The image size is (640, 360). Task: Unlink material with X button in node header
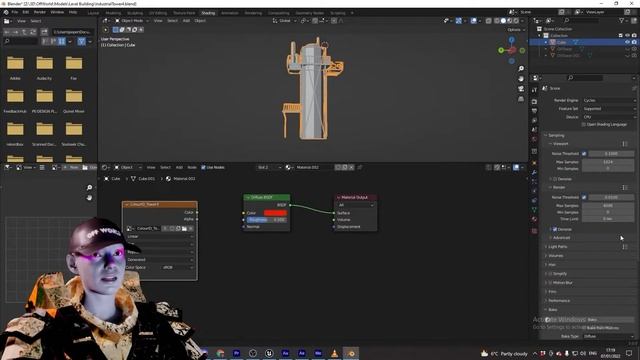pyautogui.click(x=351, y=167)
